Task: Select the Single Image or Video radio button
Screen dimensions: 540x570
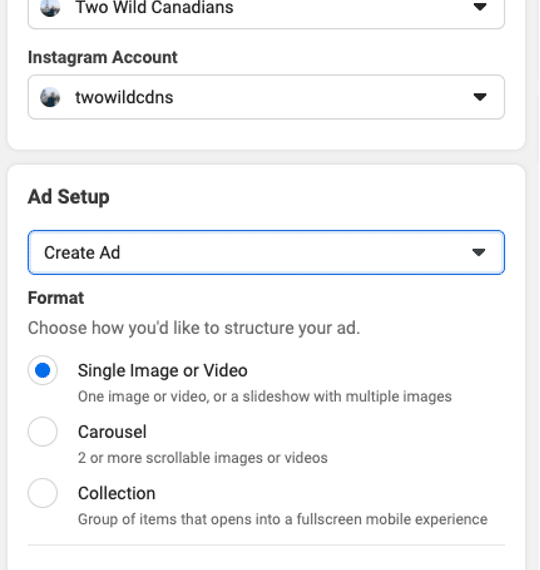Action: coord(43,370)
